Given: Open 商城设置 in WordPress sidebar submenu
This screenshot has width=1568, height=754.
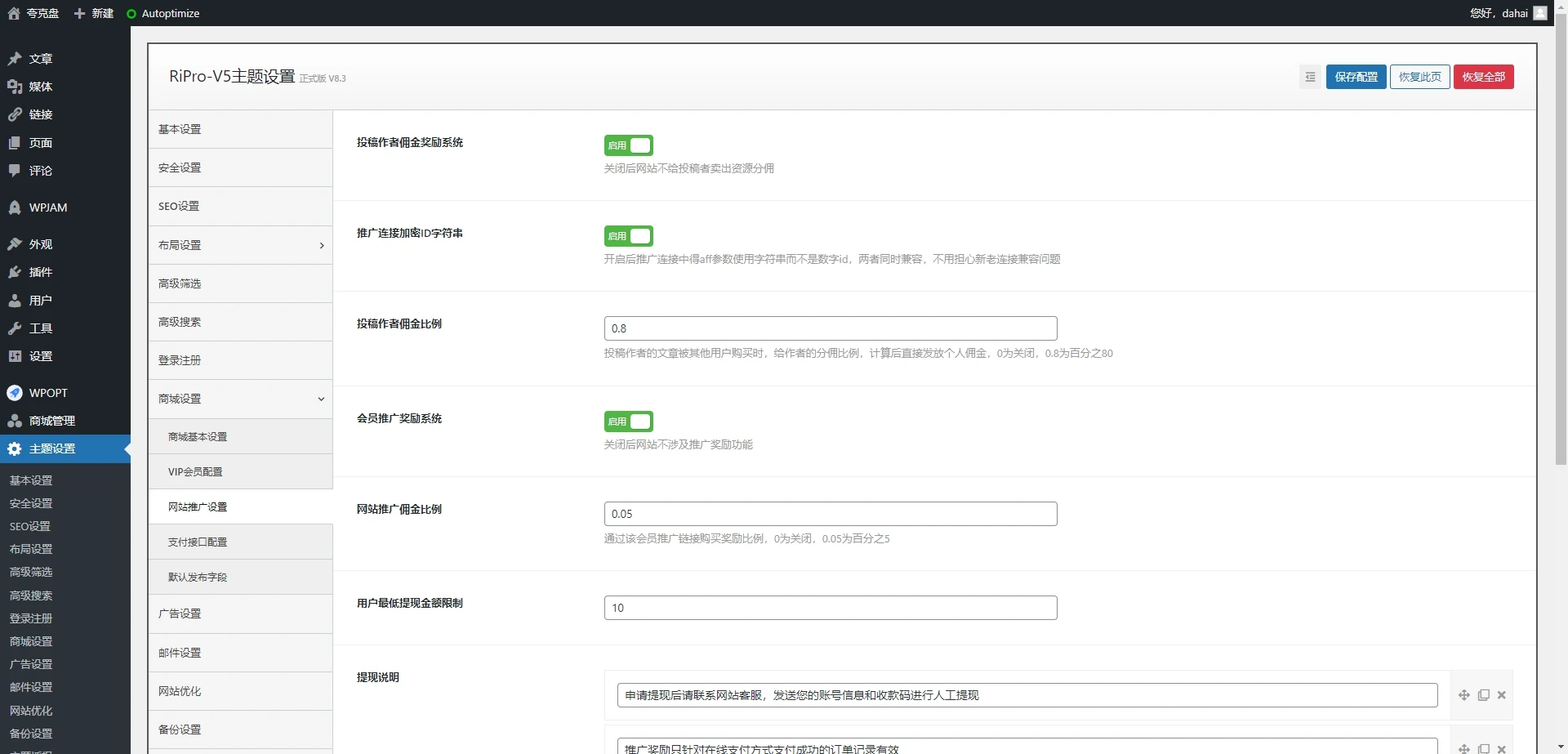Looking at the screenshot, I should tap(31, 641).
